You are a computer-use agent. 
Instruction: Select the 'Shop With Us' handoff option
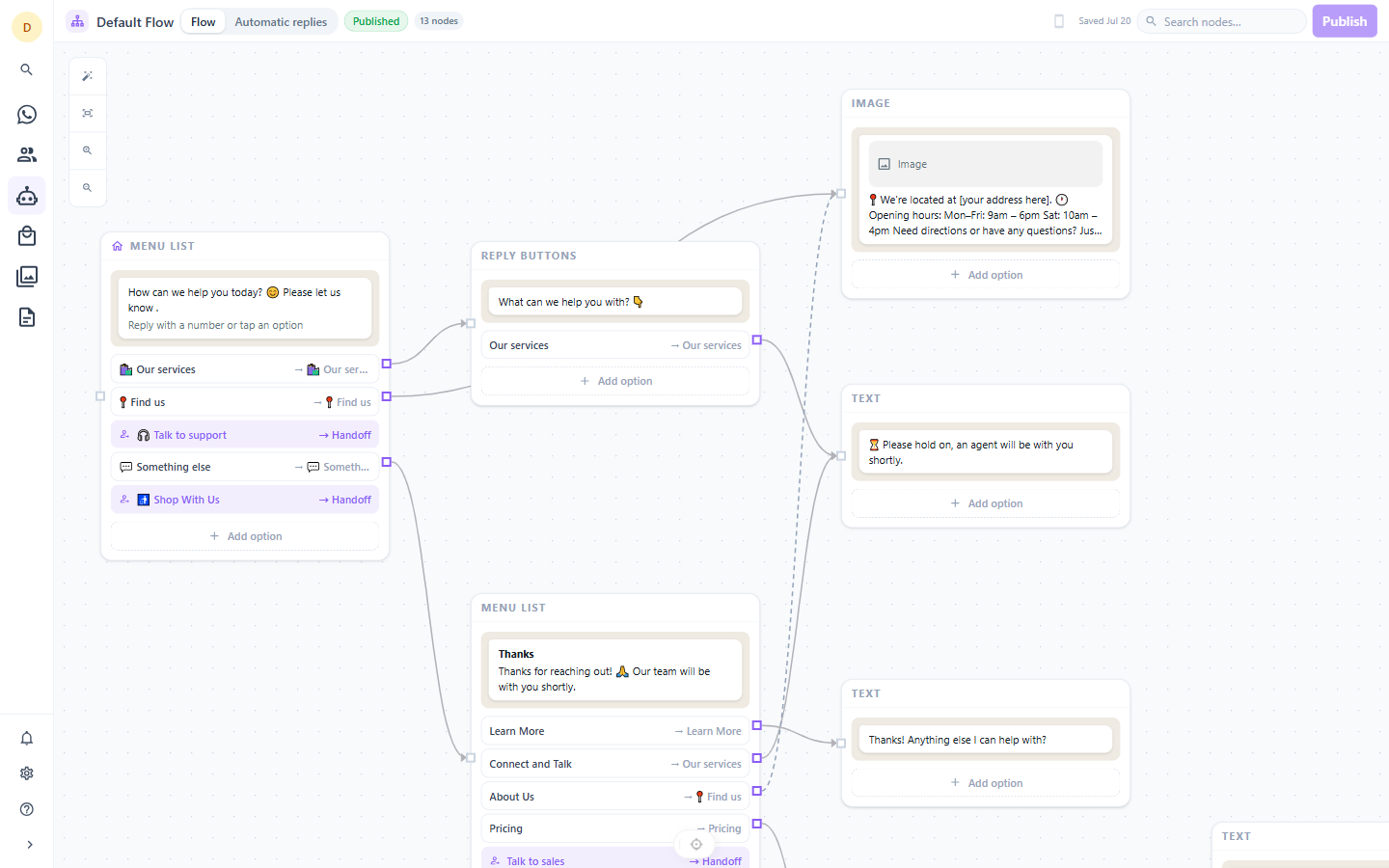(x=245, y=500)
